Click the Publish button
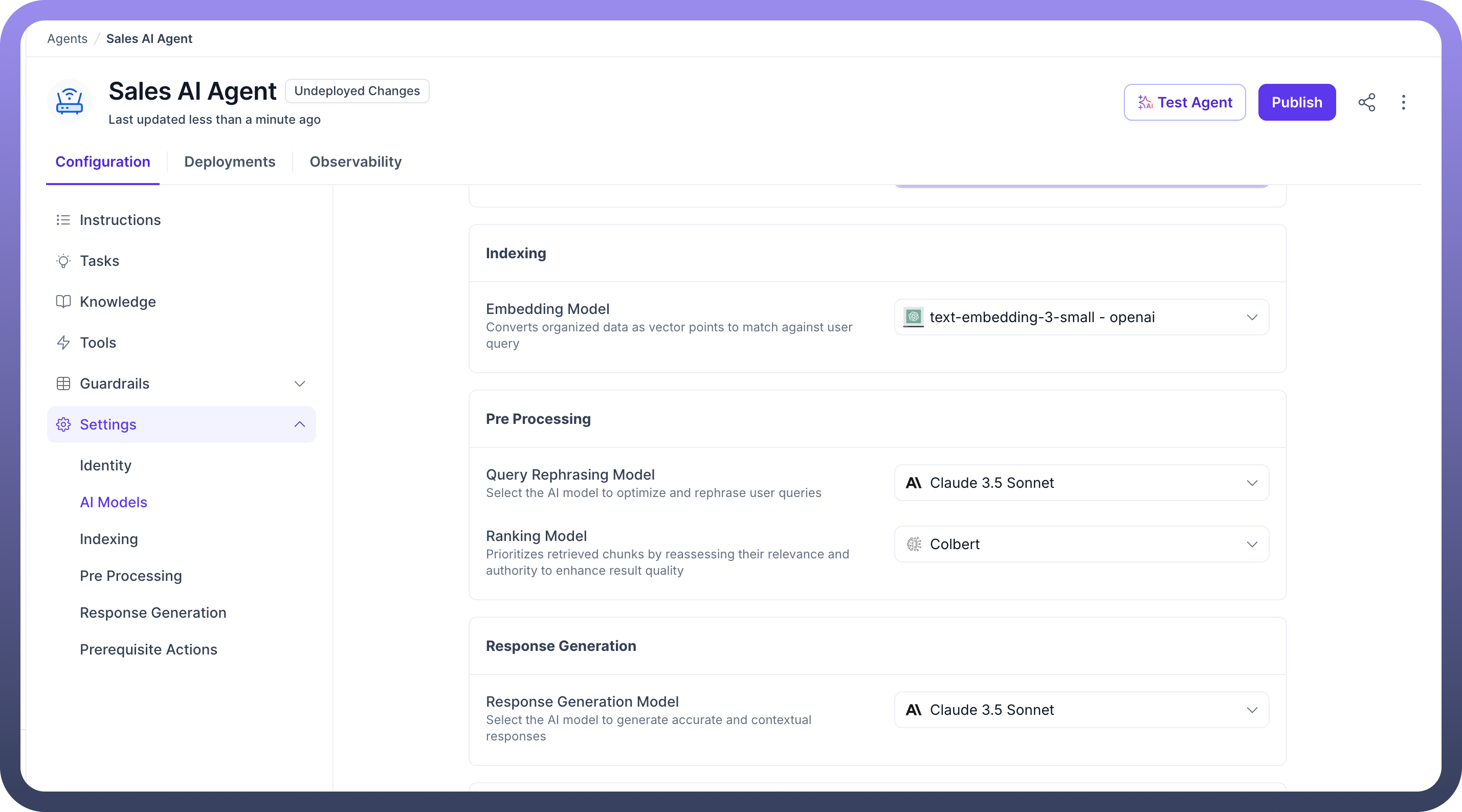Image resolution: width=1462 pixels, height=812 pixels. [1296, 102]
